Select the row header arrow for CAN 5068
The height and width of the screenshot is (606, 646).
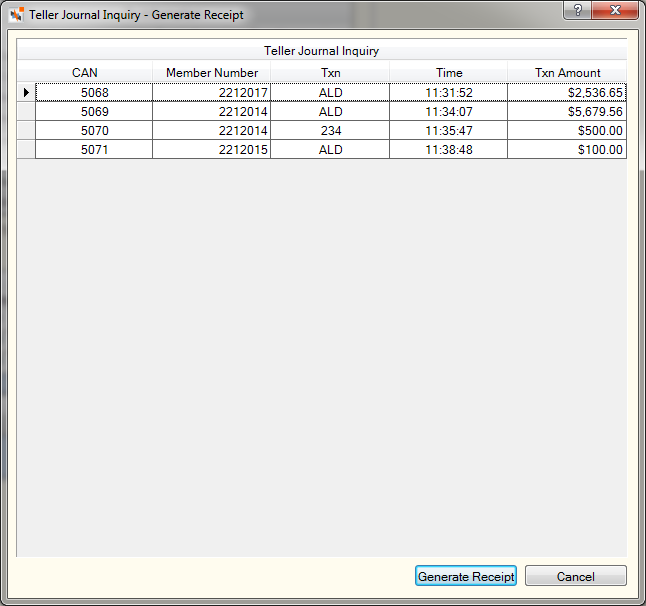click(26, 92)
